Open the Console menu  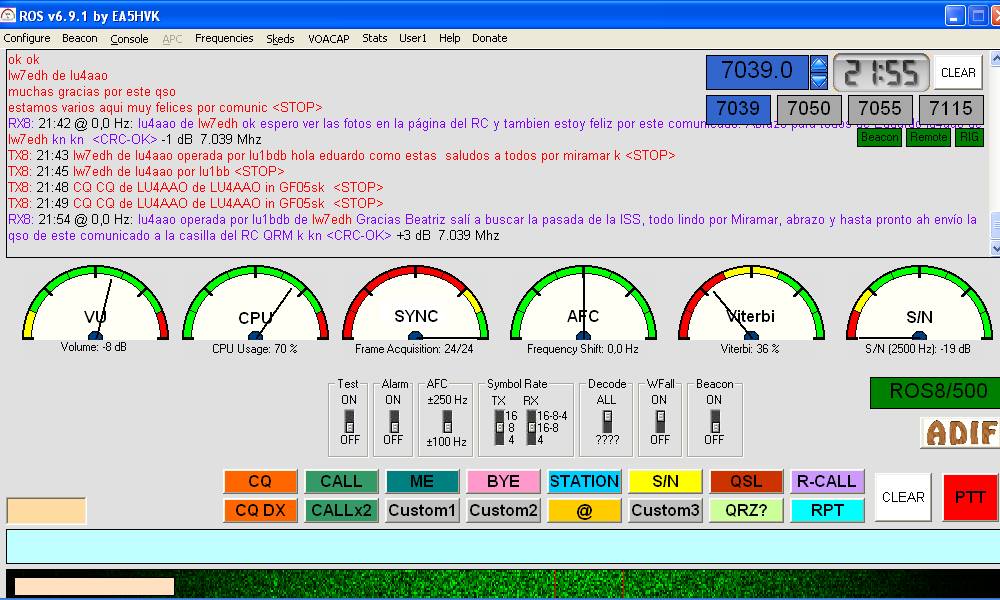129,38
